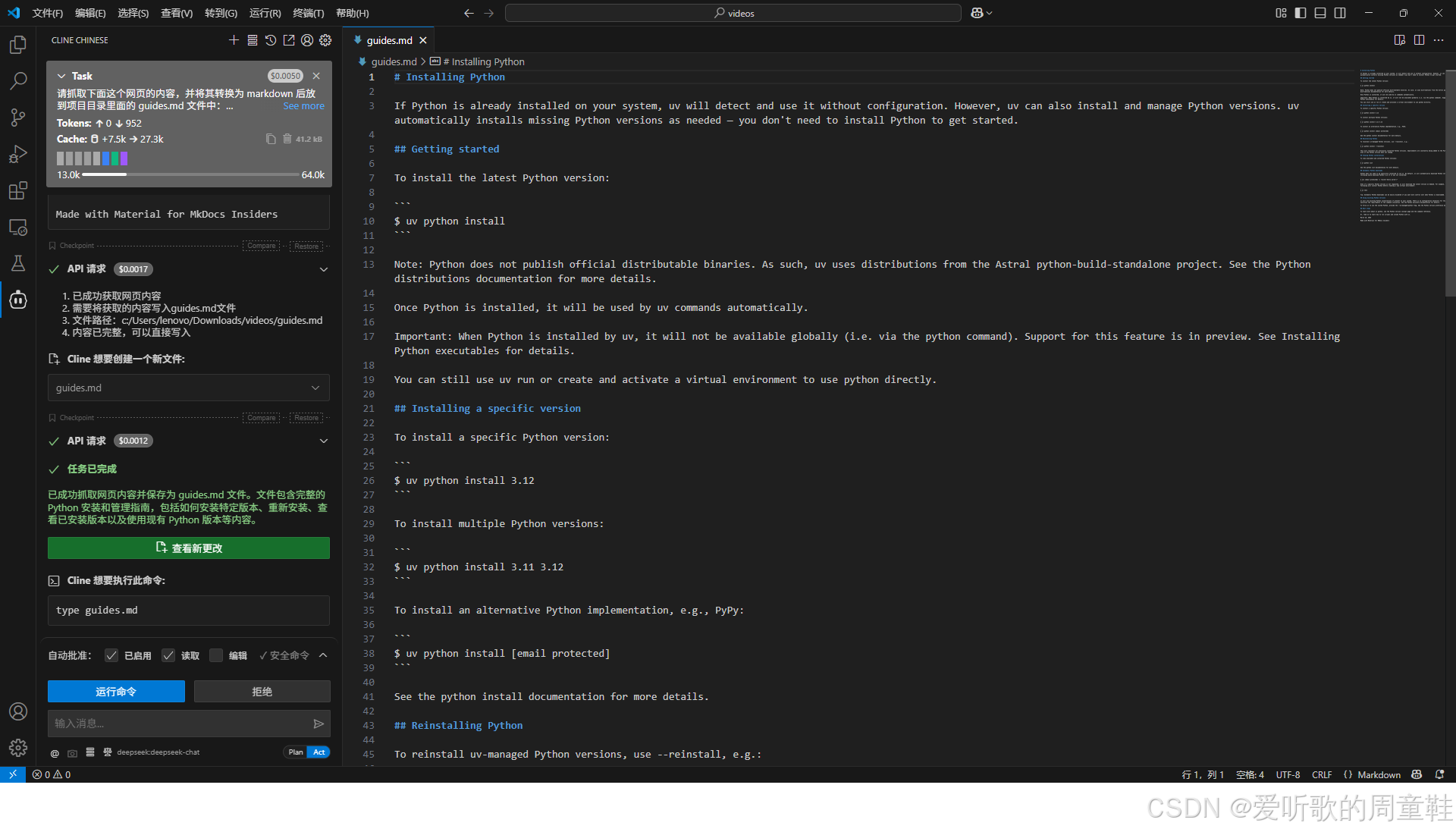
Task: Open the deepseek:deepseek-chat model selector
Action: click(x=158, y=752)
